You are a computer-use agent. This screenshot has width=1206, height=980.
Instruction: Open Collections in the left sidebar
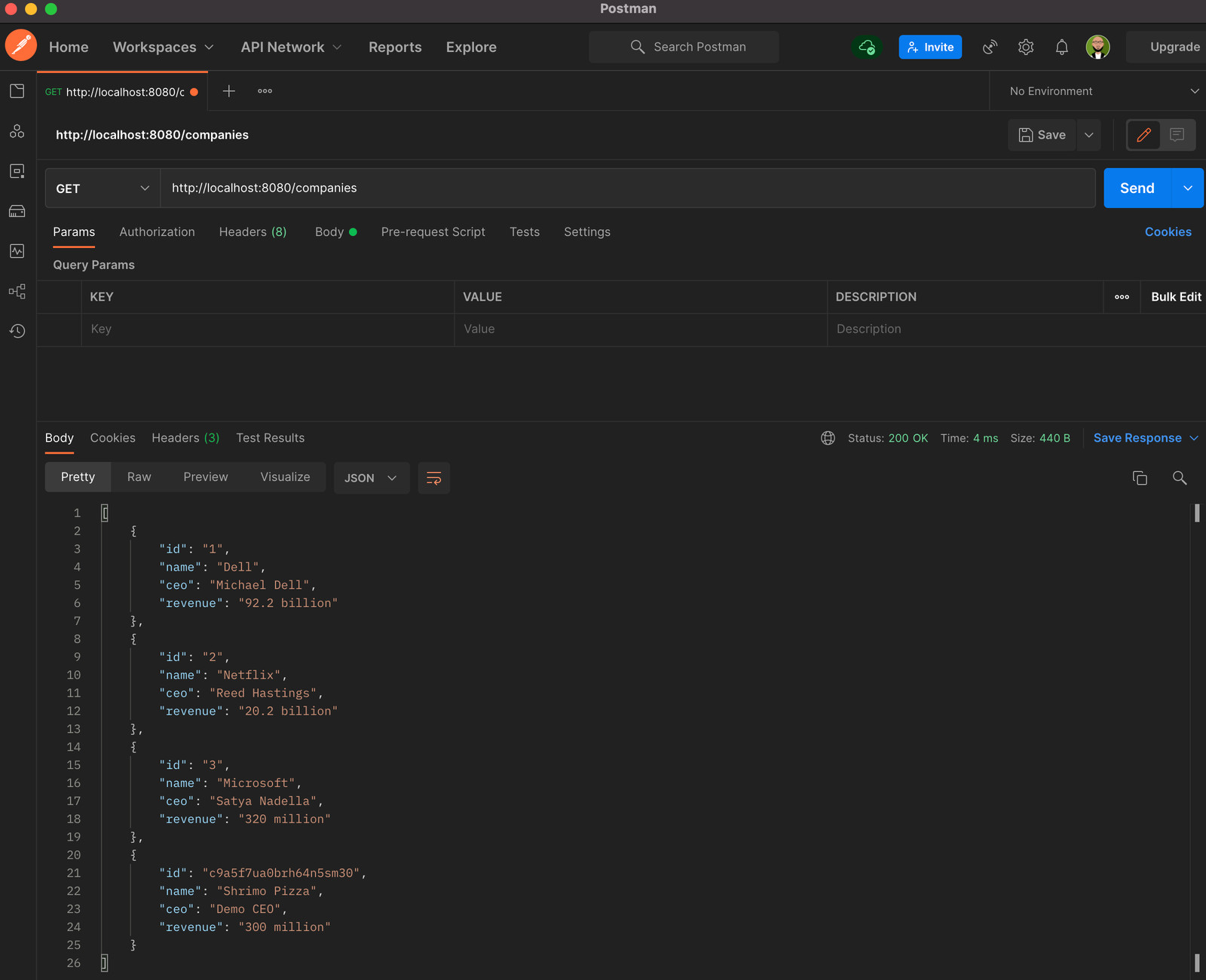17,91
